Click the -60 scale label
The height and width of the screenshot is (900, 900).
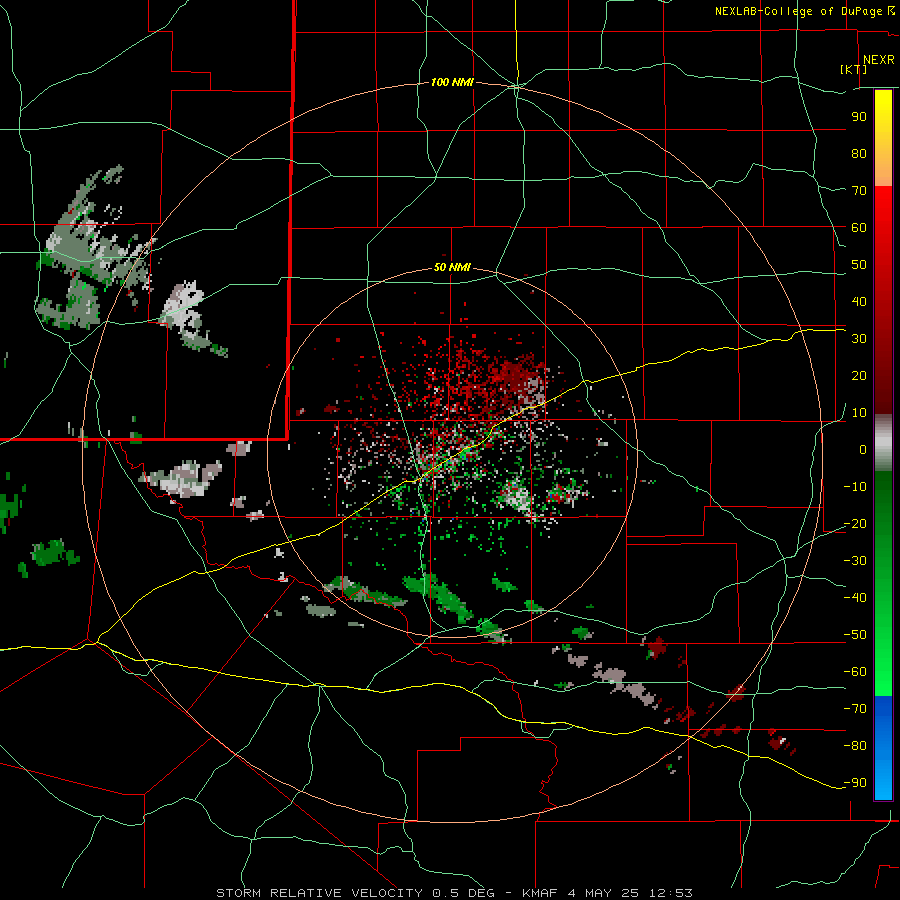click(855, 672)
